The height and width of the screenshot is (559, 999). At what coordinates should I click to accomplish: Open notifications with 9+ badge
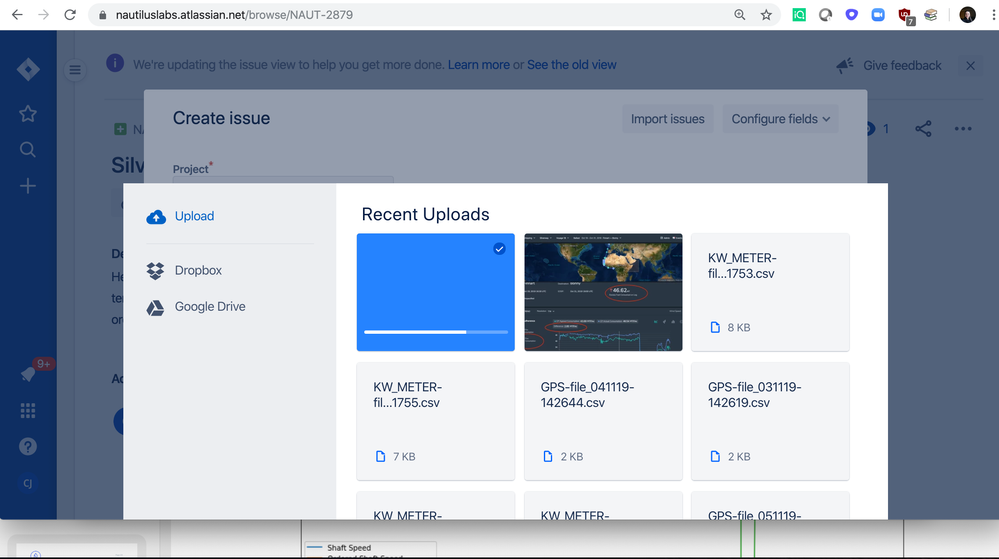point(29,372)
